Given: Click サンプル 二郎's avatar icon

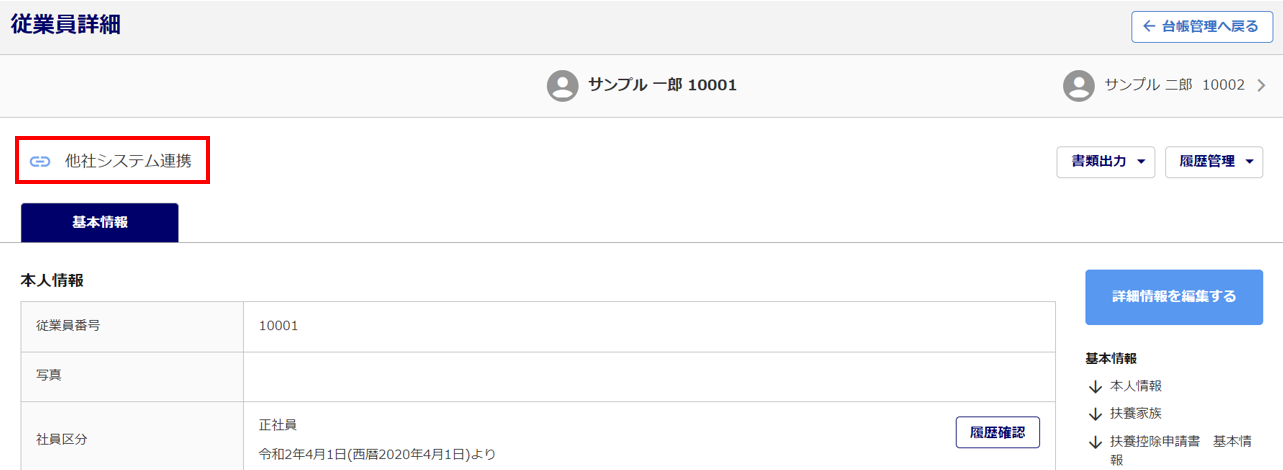Looking at the screenshot, I should tap(1079, 85).
